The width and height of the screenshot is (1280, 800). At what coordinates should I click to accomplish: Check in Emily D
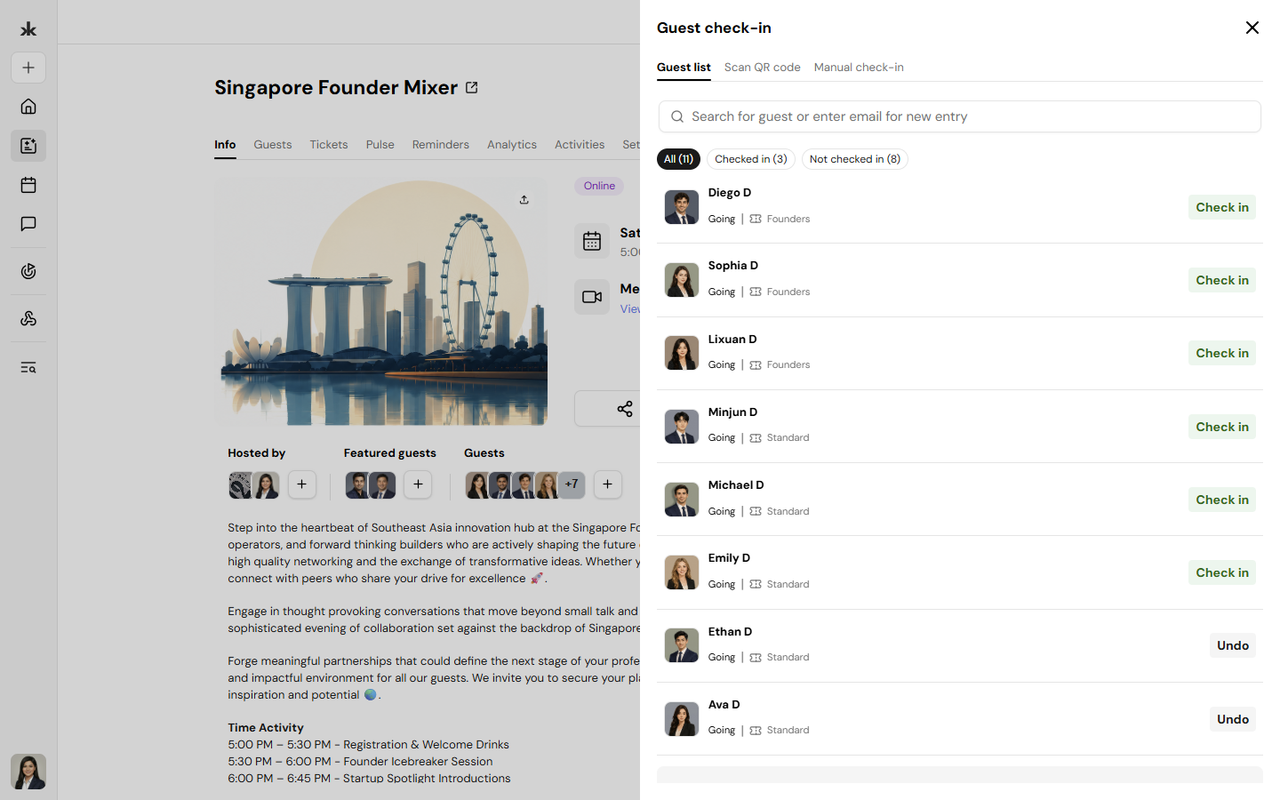pos(1222,573)
